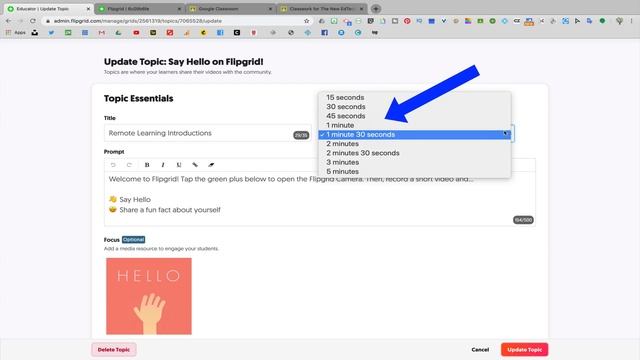
Task: Clear formatting with the eraser icon
Action: click(211, 165)
